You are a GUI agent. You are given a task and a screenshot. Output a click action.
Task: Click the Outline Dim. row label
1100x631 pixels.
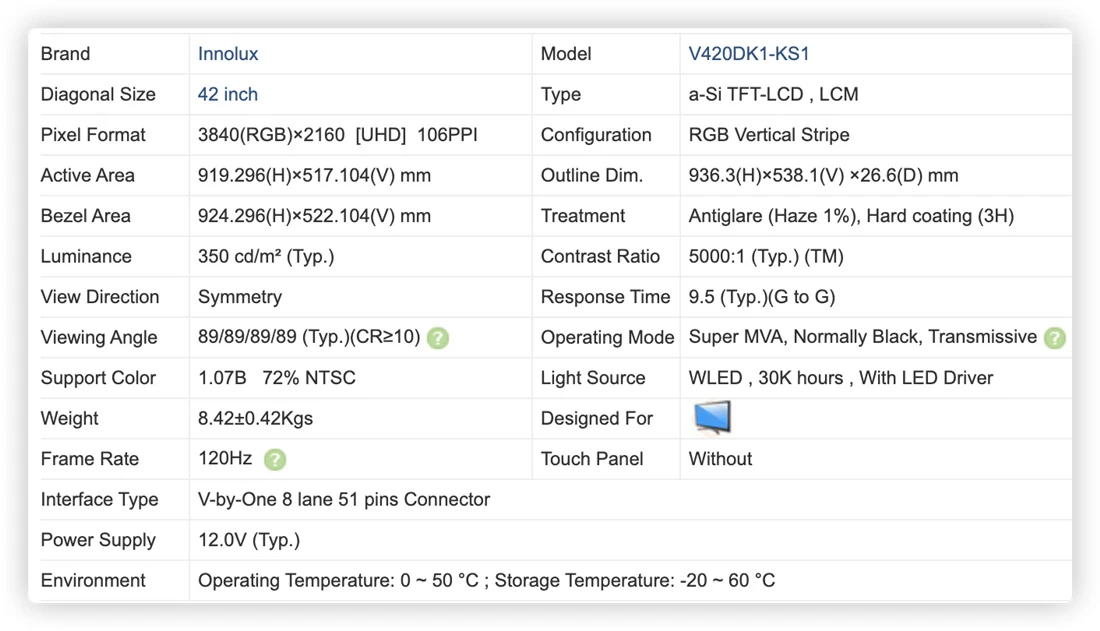click(591, 175)
